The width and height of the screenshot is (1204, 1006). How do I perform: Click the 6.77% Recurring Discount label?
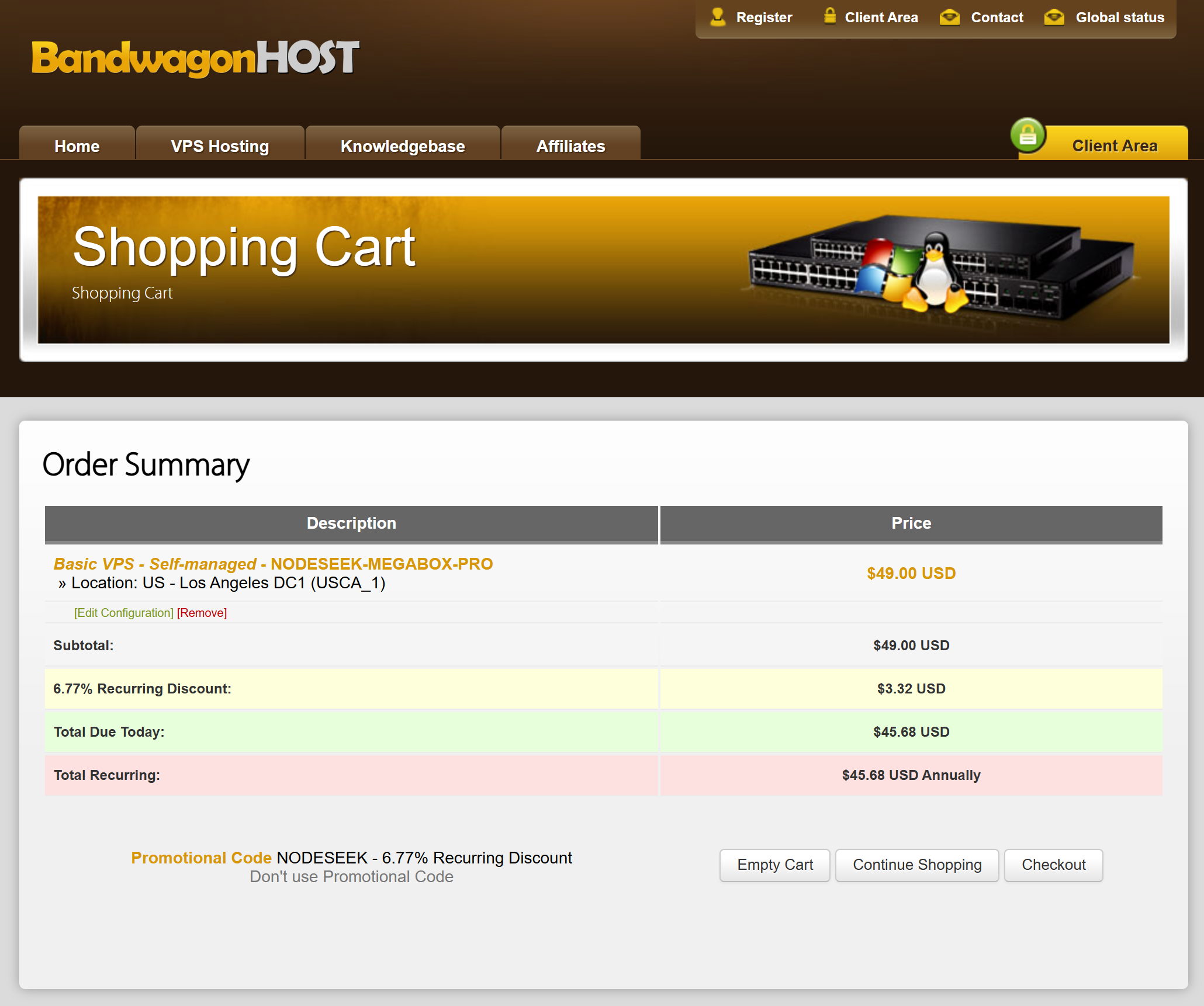pos(142,689)
